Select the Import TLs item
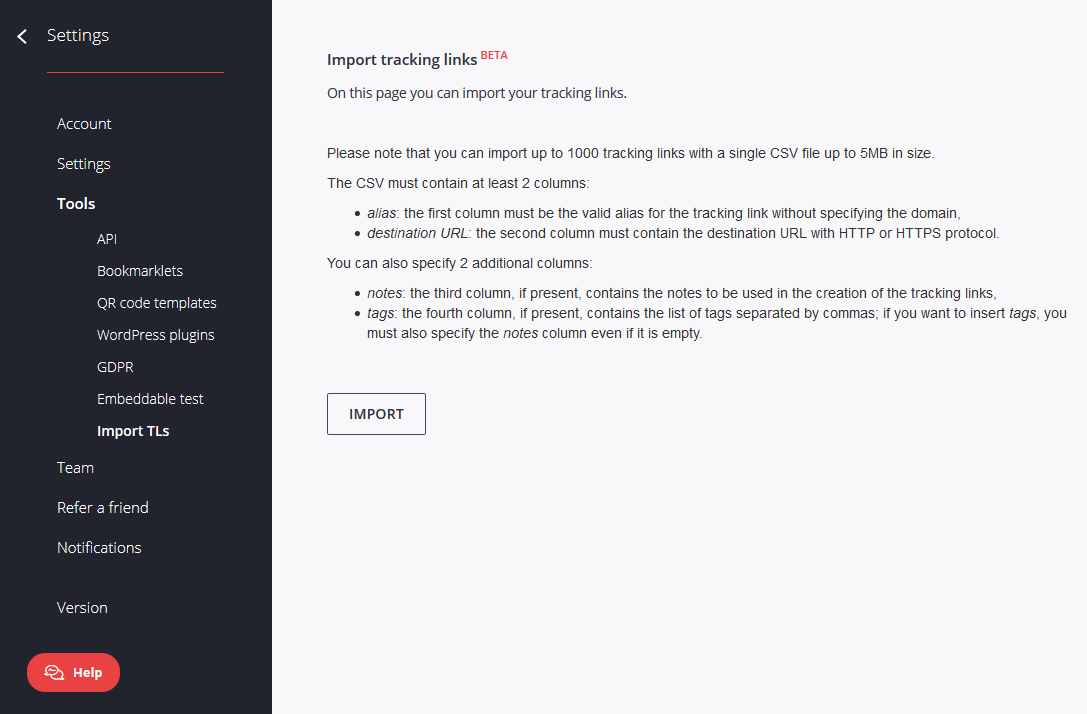Image resolution: width=1087 pixels, height=714 pixels. [x=133, y=431]
